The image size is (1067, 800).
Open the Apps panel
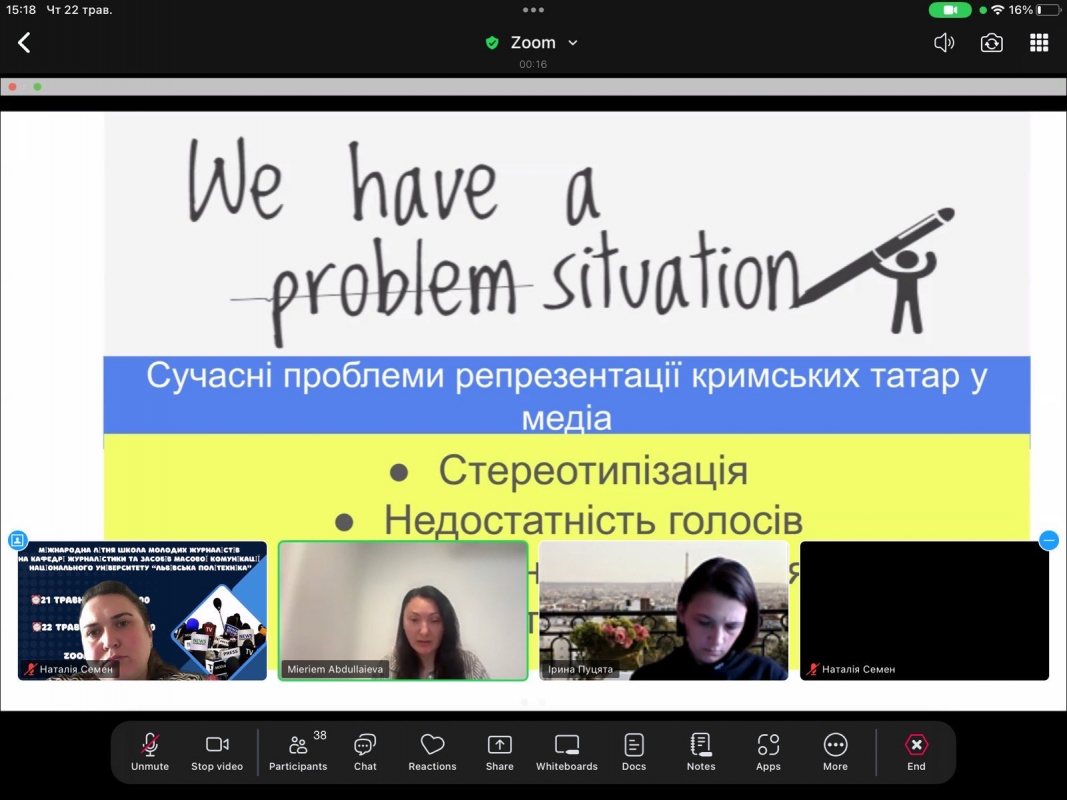768,751
